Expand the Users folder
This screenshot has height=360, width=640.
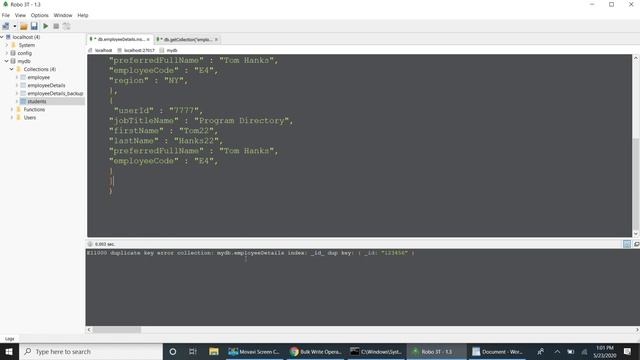(x=12, y=118)
